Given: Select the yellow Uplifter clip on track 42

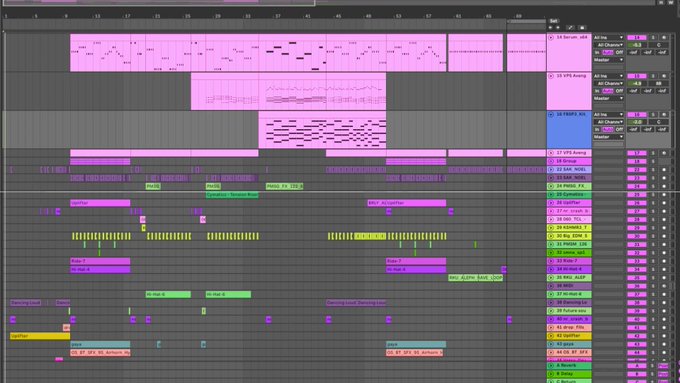Looking at the screenshot, I should click(x=40, y=336).
